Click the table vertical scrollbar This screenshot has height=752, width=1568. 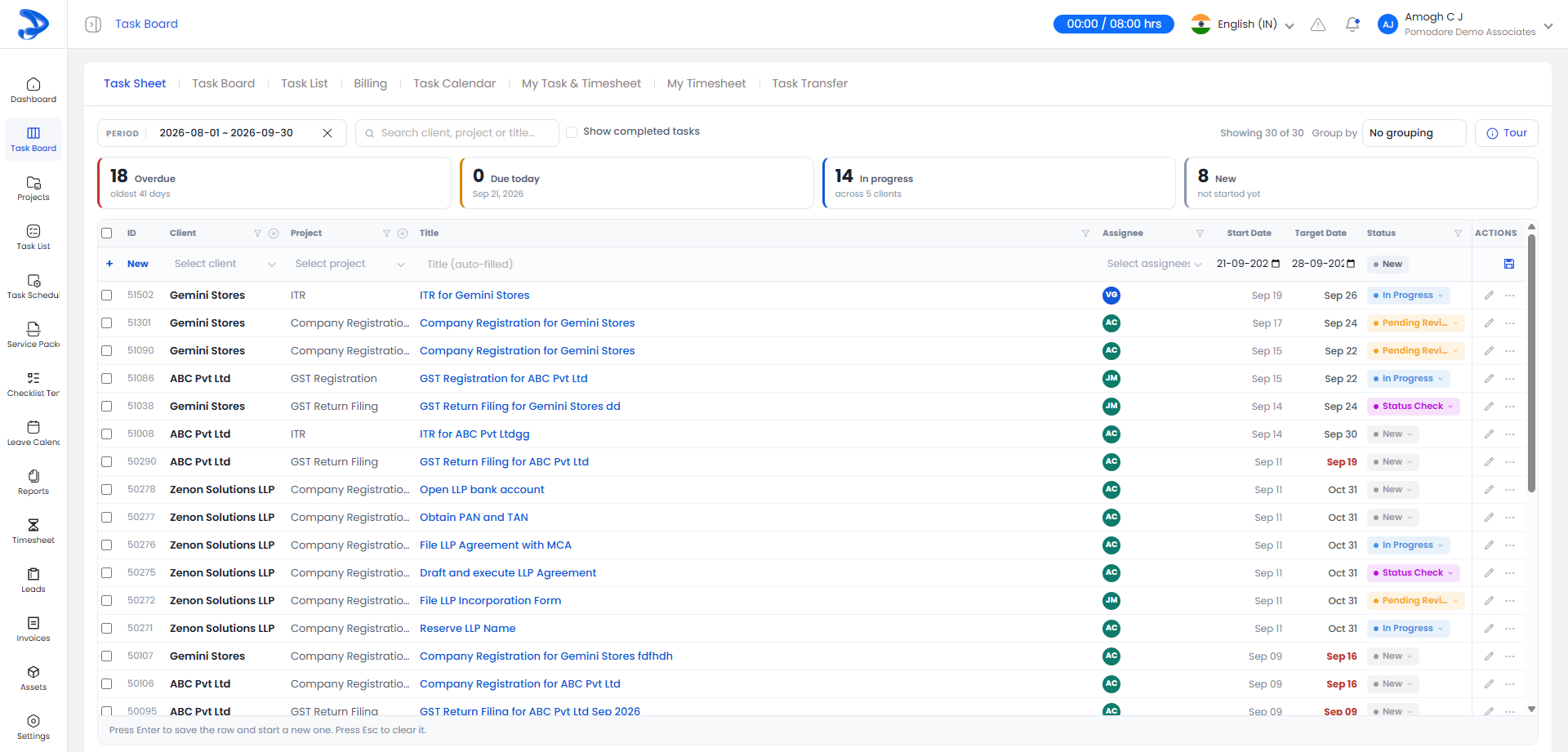(x=1531, y=363)
